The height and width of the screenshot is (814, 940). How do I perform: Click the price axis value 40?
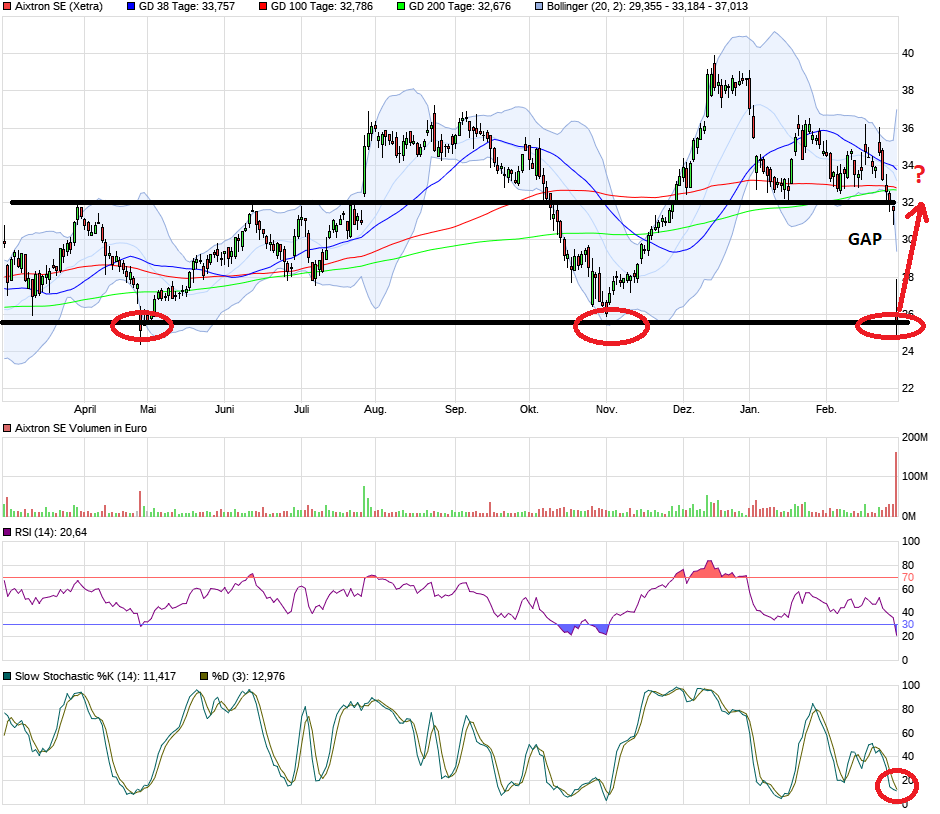click(x=908, y=53)
